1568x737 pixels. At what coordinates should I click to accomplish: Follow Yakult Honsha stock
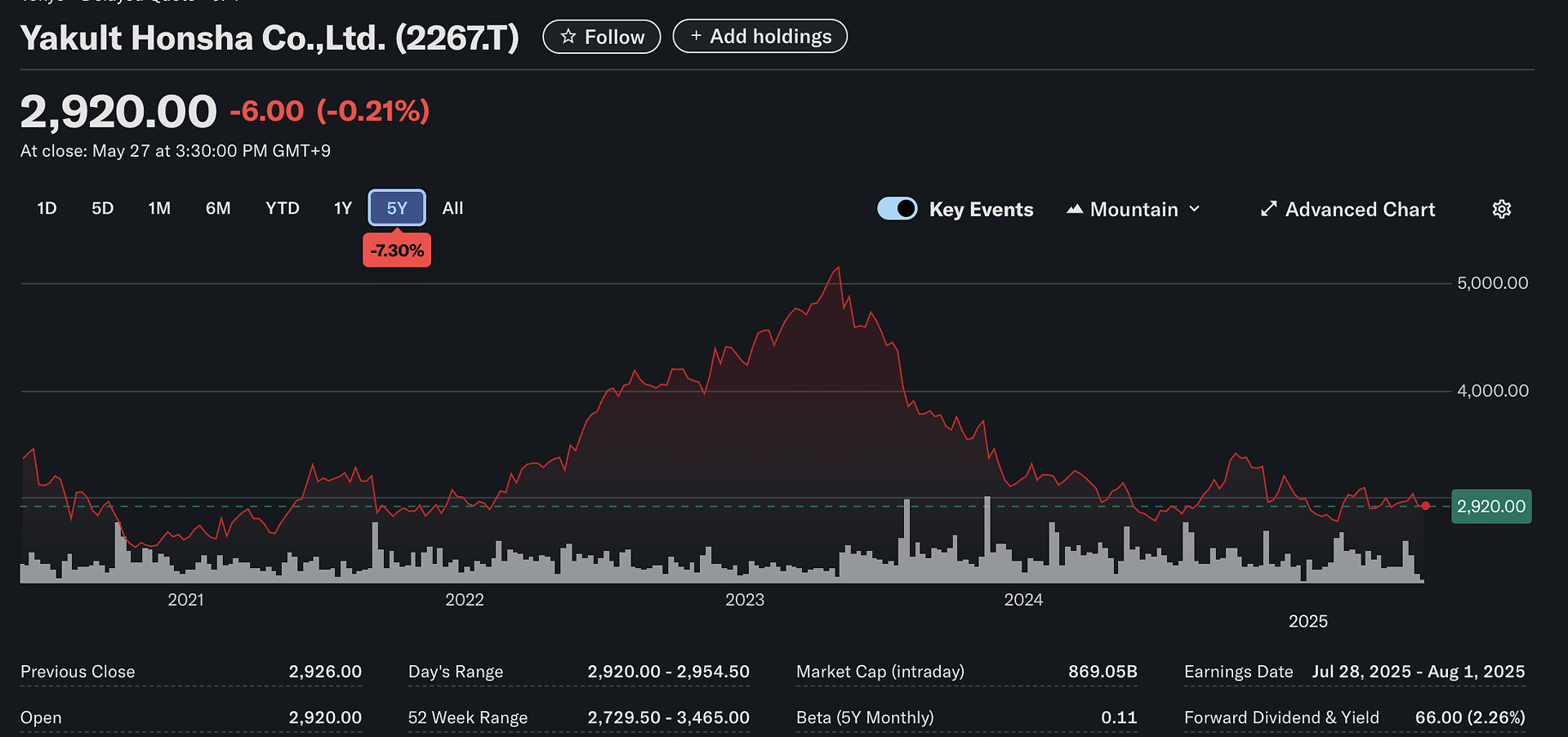(x=602, y=37)
